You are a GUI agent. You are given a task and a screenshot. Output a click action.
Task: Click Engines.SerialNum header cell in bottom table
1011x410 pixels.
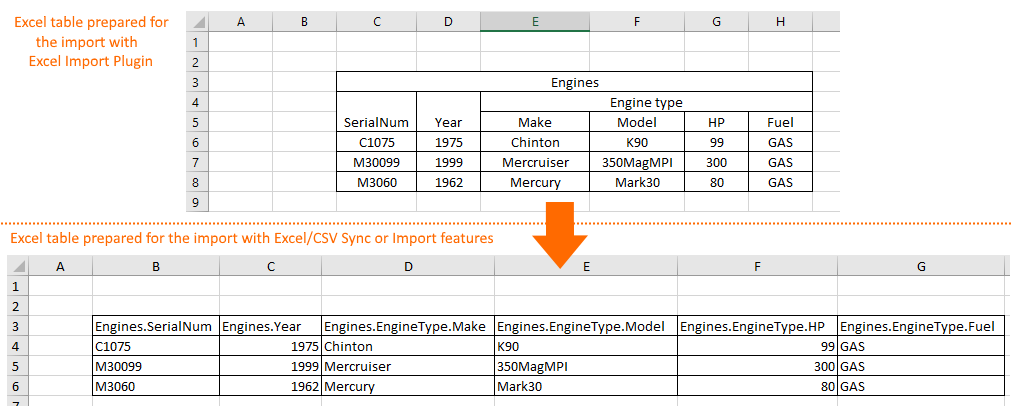coord(154,326)
